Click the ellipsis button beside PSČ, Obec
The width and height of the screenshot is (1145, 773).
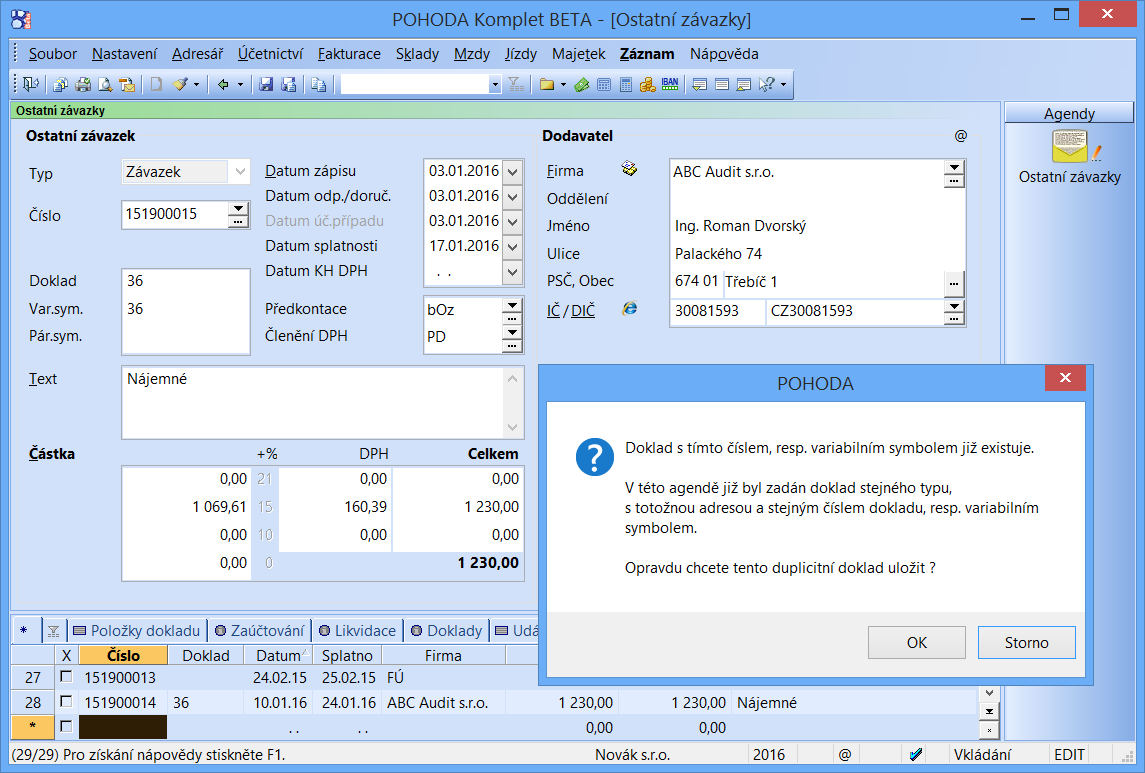click(954, 282)
